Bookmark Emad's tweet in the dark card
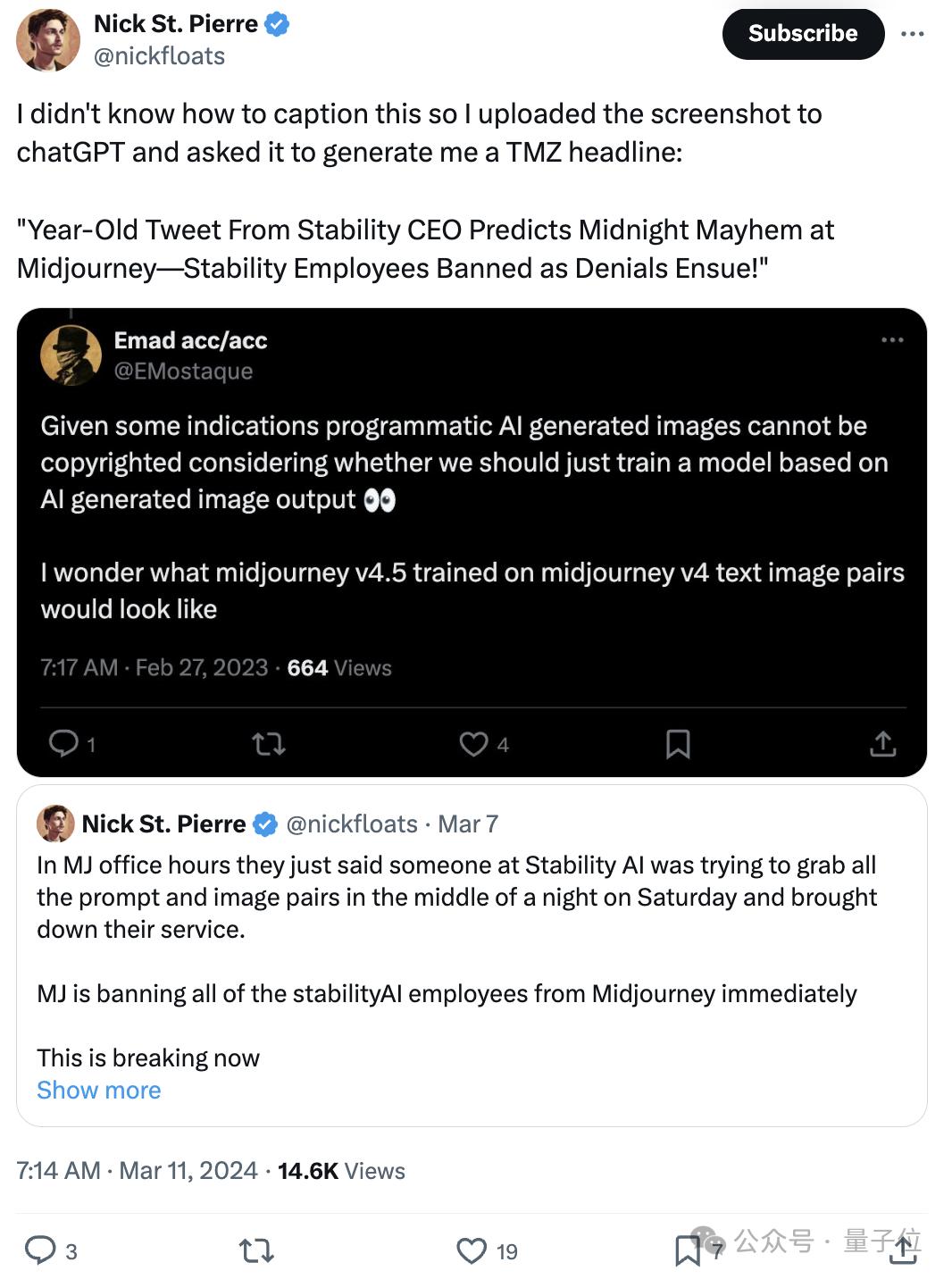The width and height of the screenshot is (952, 1279). [678, 743]
